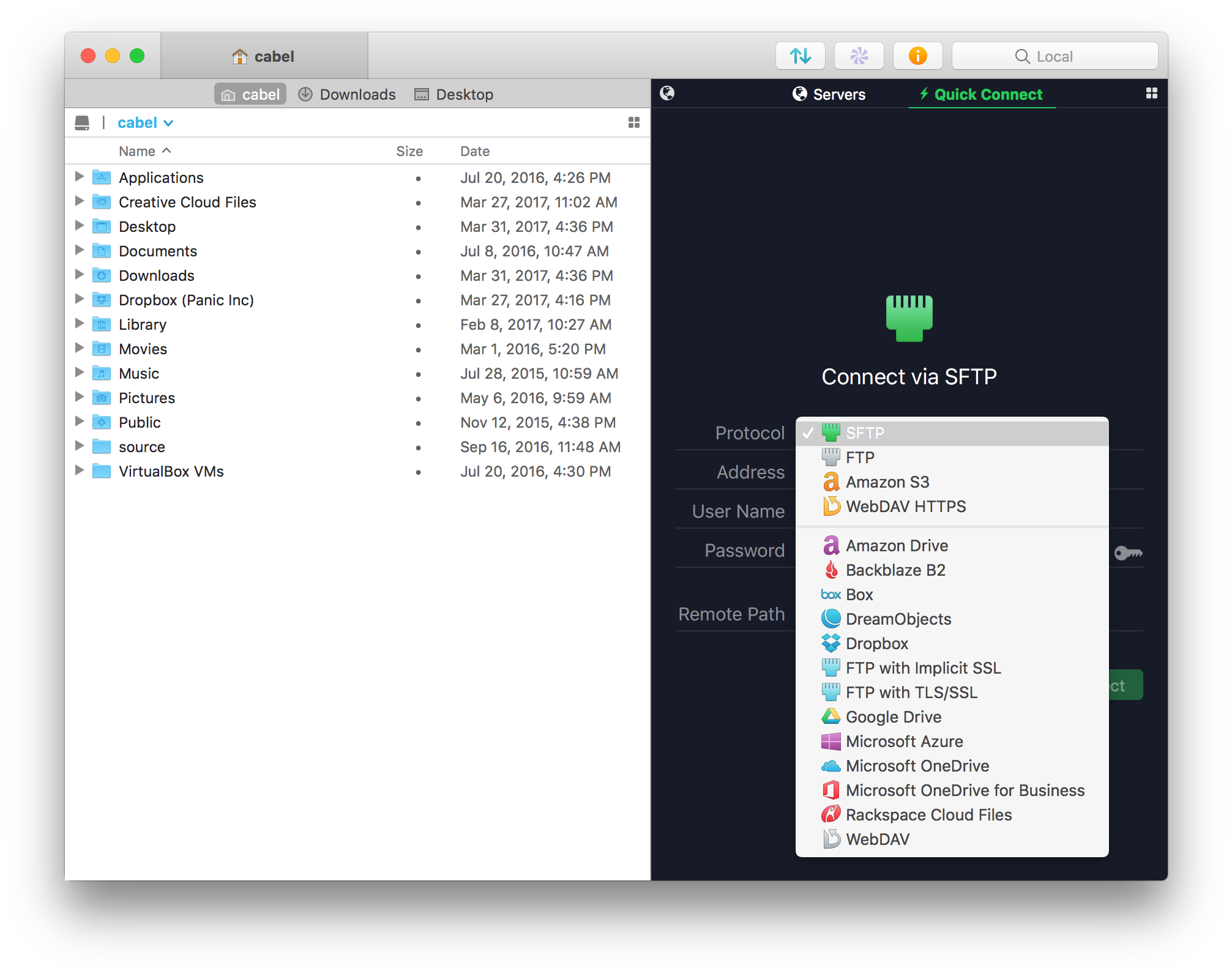This screenshot has width=1232, height=971.
Task: Expand the Downloads folder triangle
Action: click(79, 275)
